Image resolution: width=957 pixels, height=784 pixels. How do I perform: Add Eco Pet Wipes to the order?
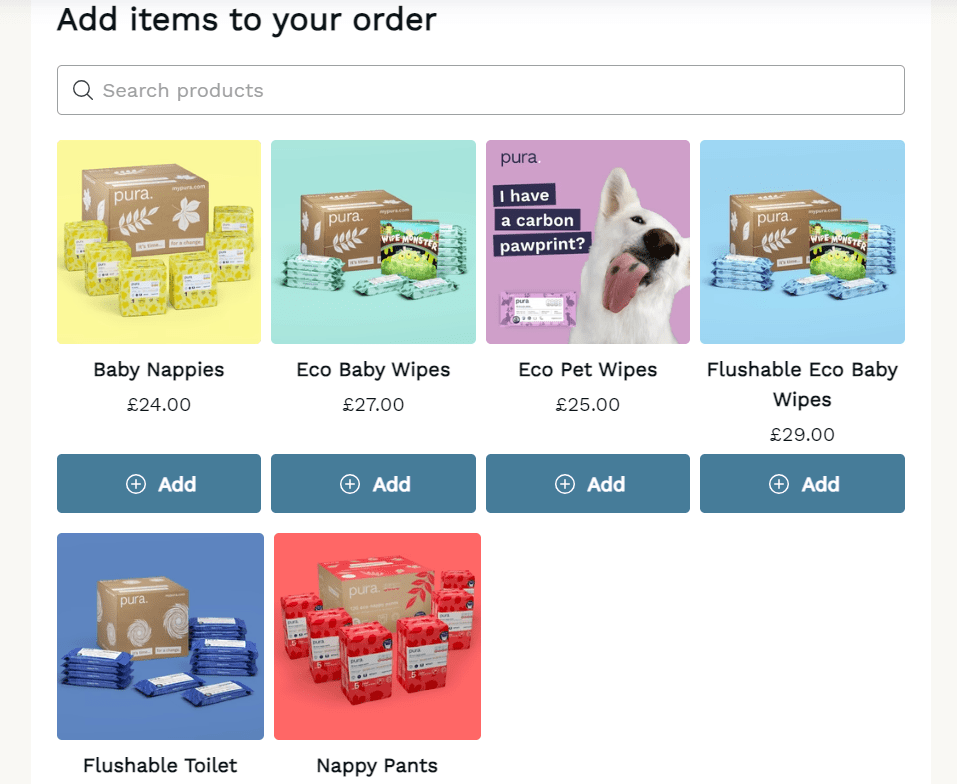point(587,483)
